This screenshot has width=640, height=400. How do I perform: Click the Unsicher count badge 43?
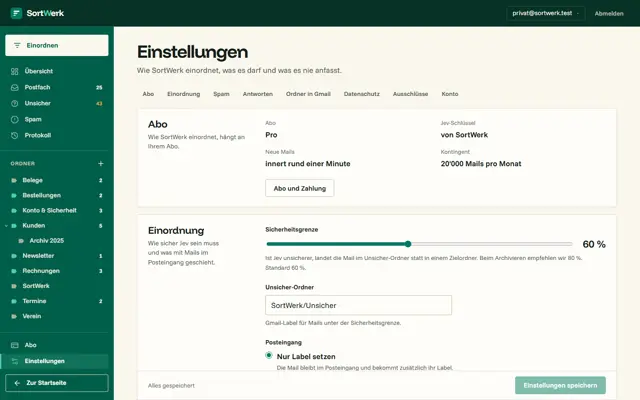point(99,104)
